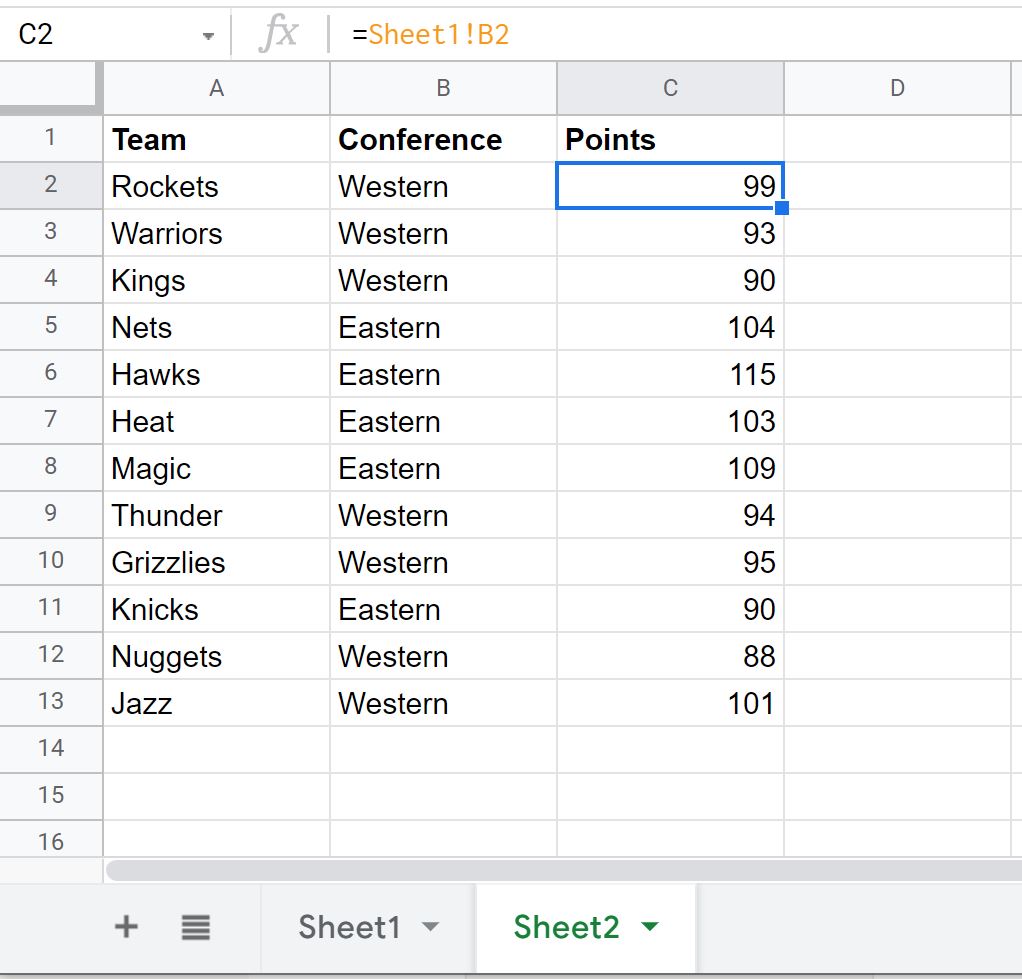Select row 5 header
This screenshot has width=1022, height=979.
click(51, 327)
